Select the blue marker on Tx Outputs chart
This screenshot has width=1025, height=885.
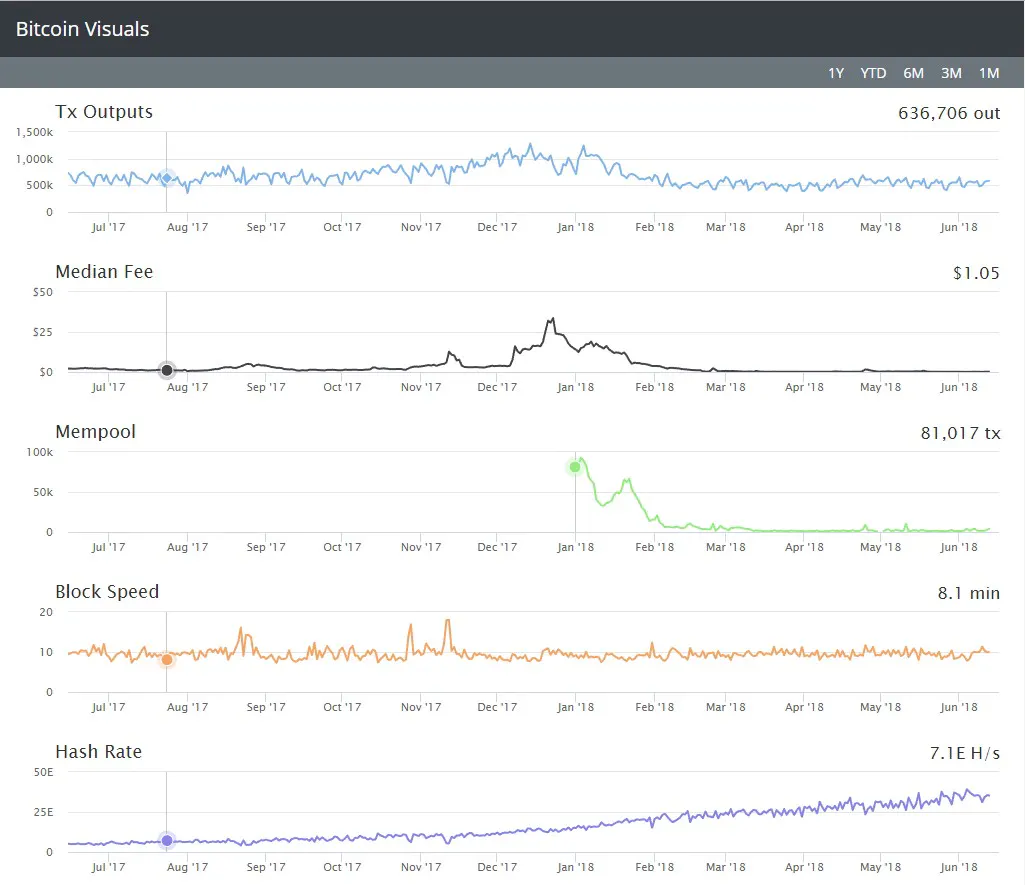point(167,177)
